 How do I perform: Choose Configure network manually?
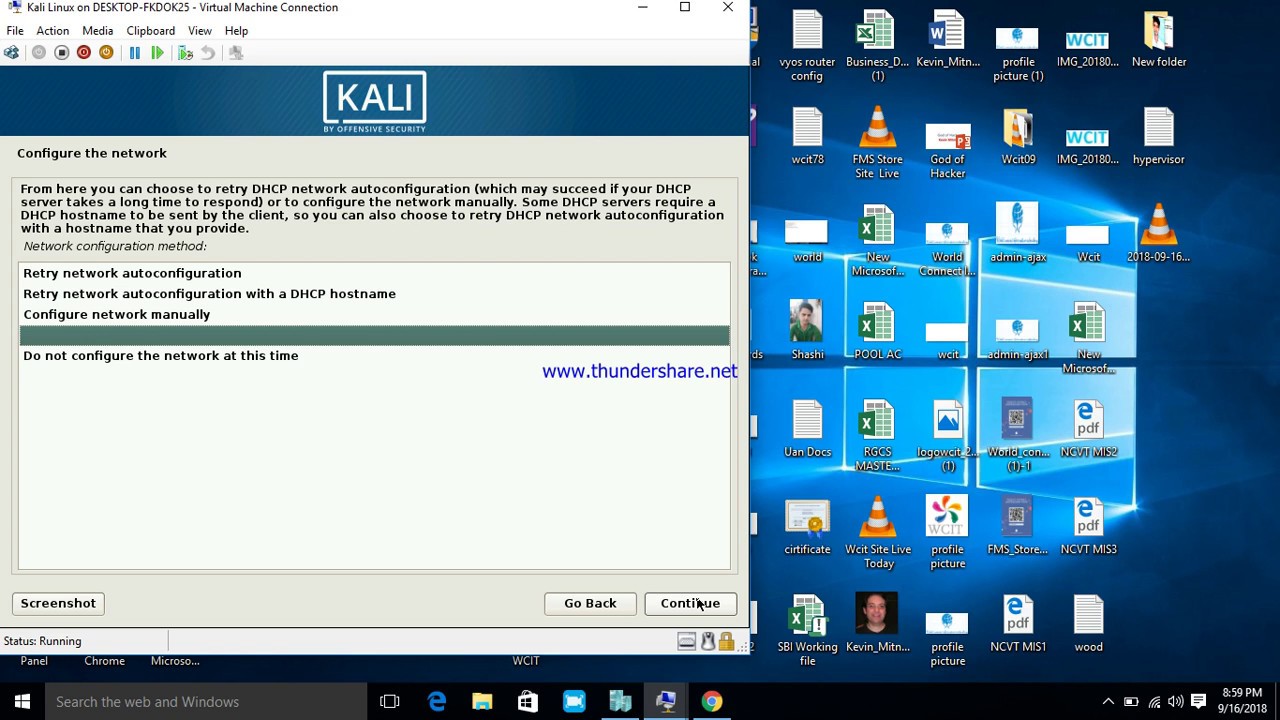tap(375, 314)
